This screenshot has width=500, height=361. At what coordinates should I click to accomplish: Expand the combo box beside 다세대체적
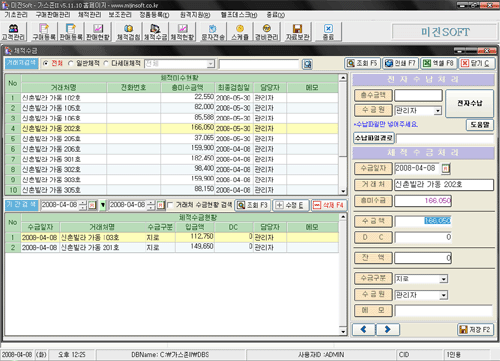(210, 64)
